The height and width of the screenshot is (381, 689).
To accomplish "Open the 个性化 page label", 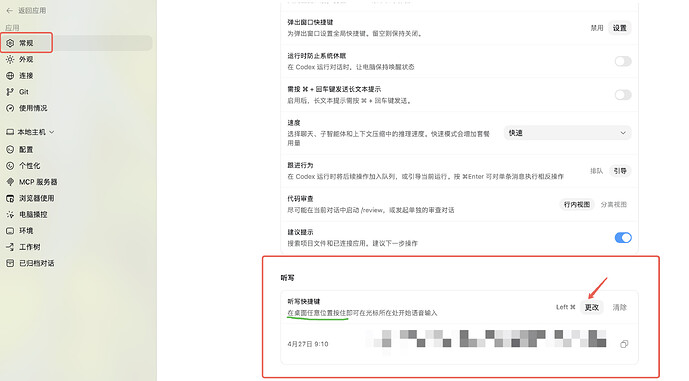I will tap(29, 166).
